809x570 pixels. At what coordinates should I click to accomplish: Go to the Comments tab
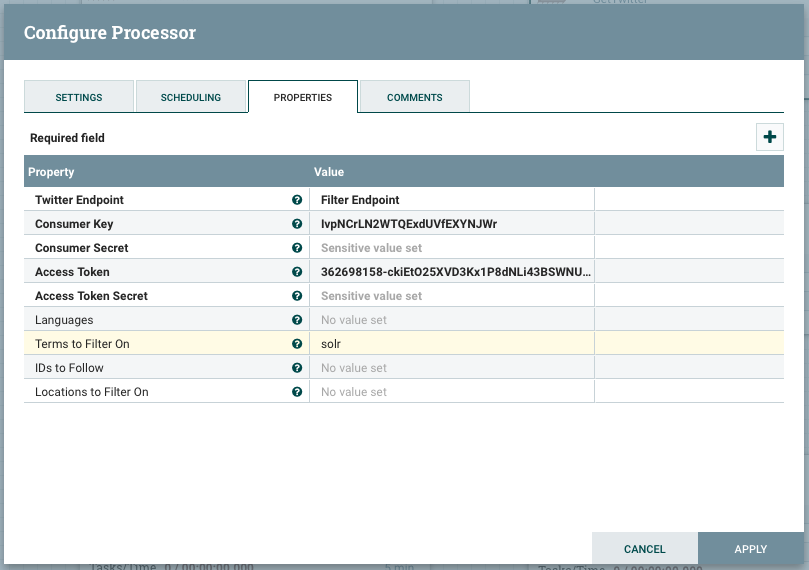coord(414,97)
